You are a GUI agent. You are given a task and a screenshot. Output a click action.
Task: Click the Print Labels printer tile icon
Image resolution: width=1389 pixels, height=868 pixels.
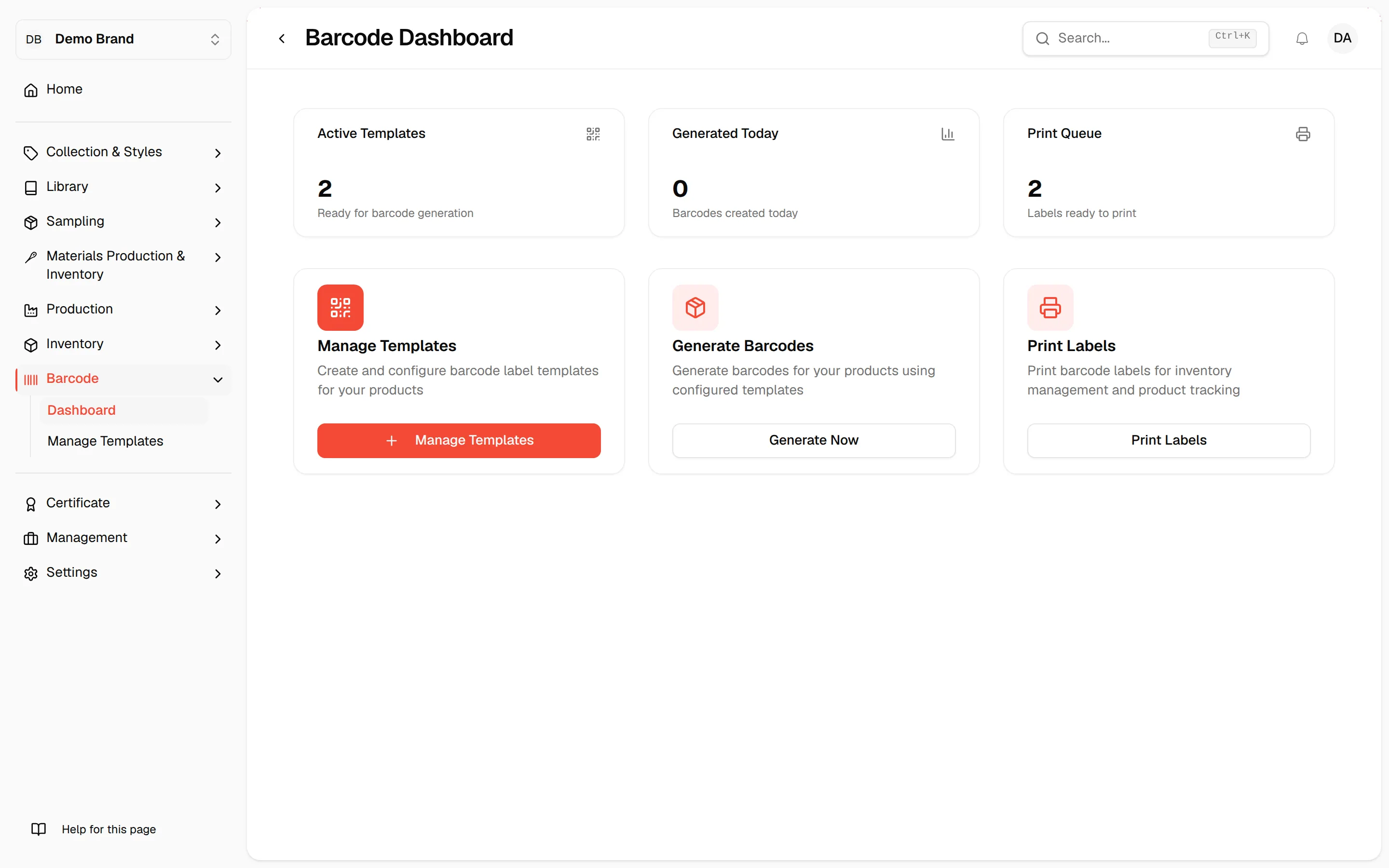point(1050,308)
